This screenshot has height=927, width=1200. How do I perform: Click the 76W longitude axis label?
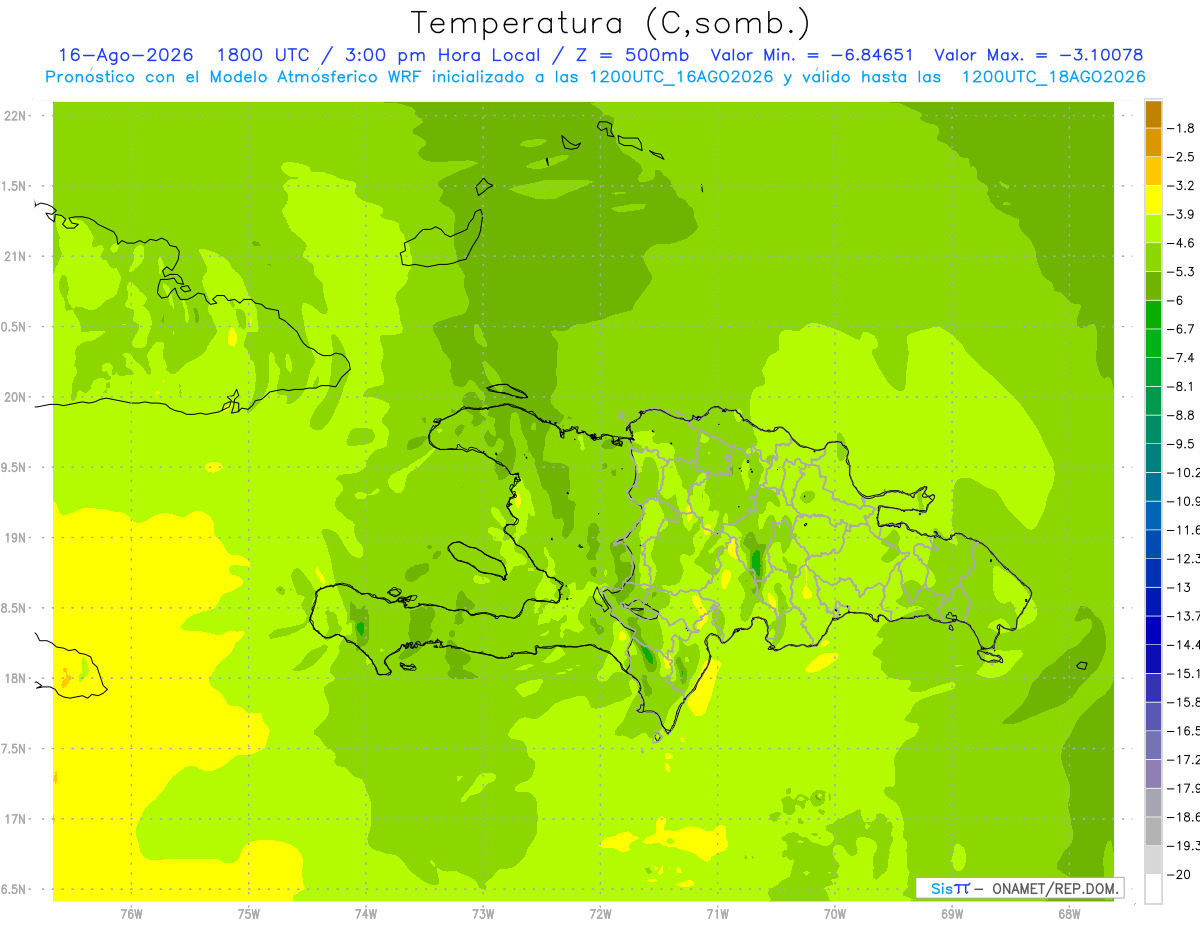tap(131, 913)
